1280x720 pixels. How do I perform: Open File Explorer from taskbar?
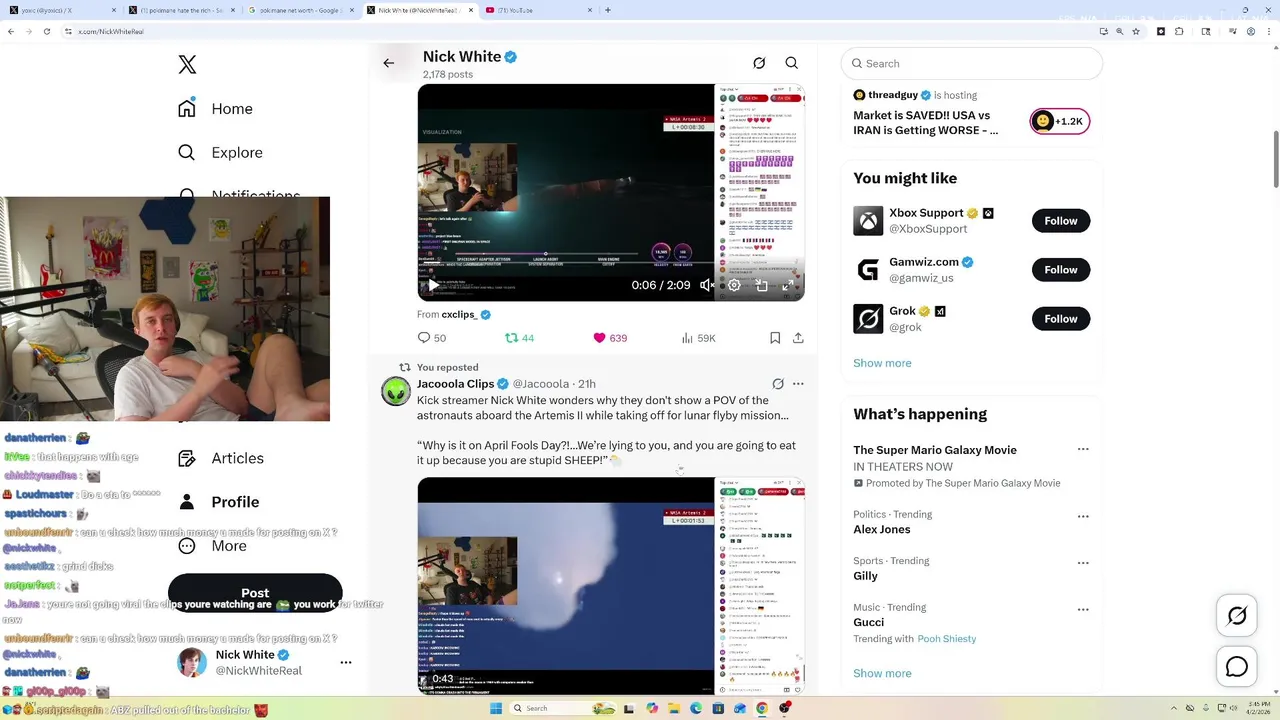coord(675,708)
